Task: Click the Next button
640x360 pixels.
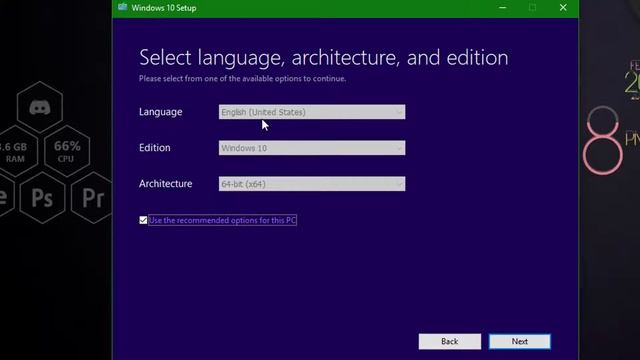Action: tap(520, 341)
